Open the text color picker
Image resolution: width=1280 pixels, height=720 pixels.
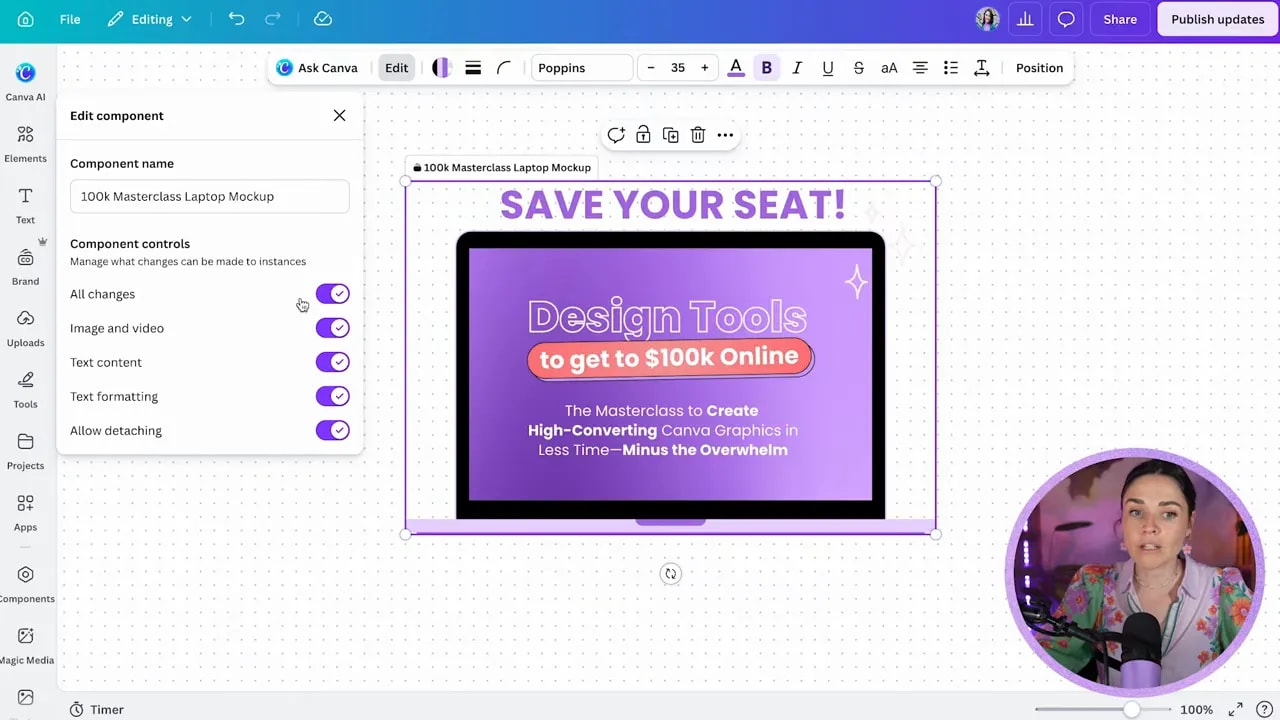(x=736, y=68)
